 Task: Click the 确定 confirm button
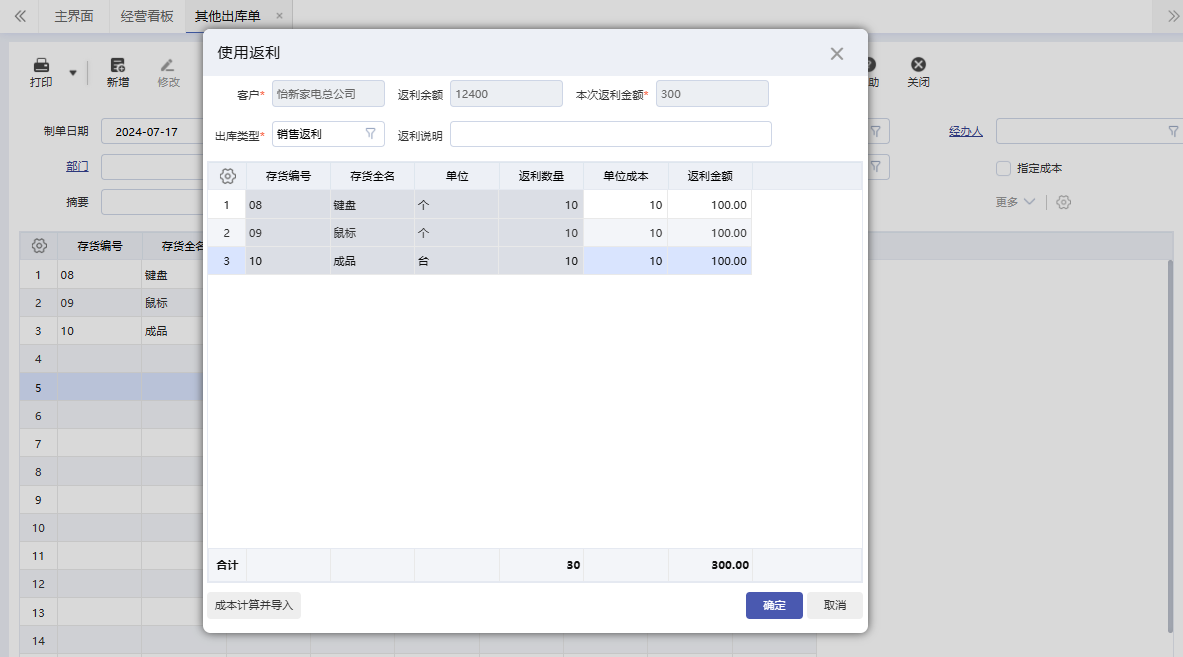774,605
